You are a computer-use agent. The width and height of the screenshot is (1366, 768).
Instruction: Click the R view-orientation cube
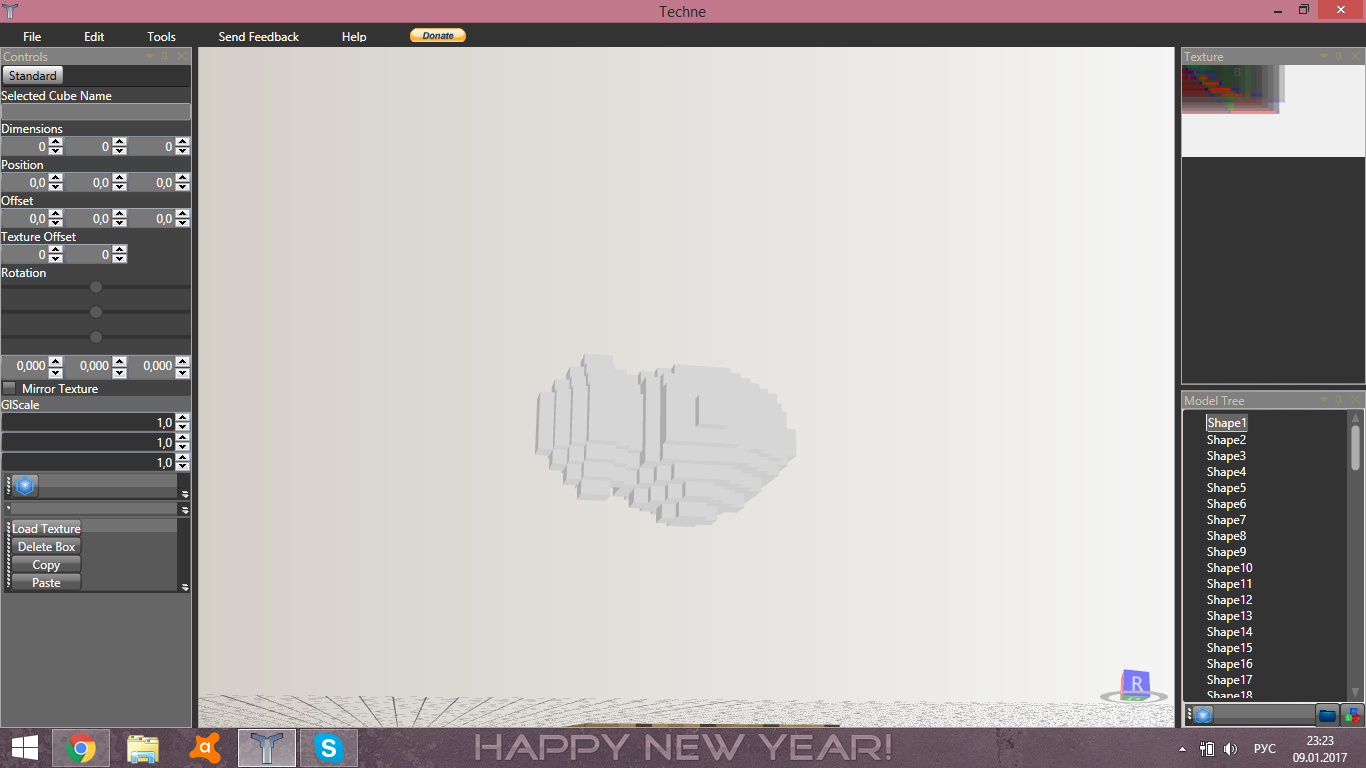pyautogui.click(x=1135, y=685)
